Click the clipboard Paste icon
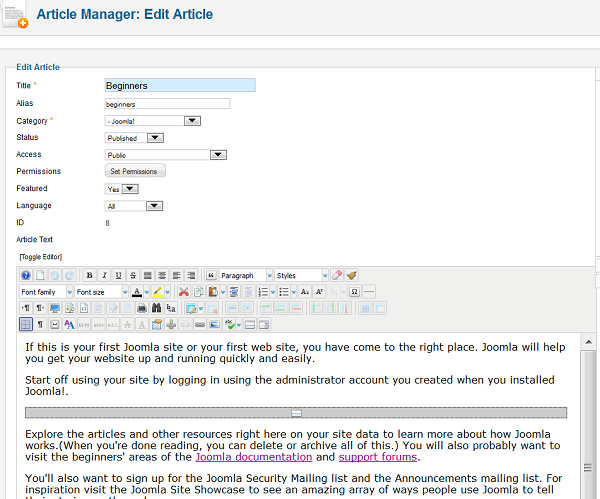The width and height of the screenshot is (600, 499). [x=213, y=292]
